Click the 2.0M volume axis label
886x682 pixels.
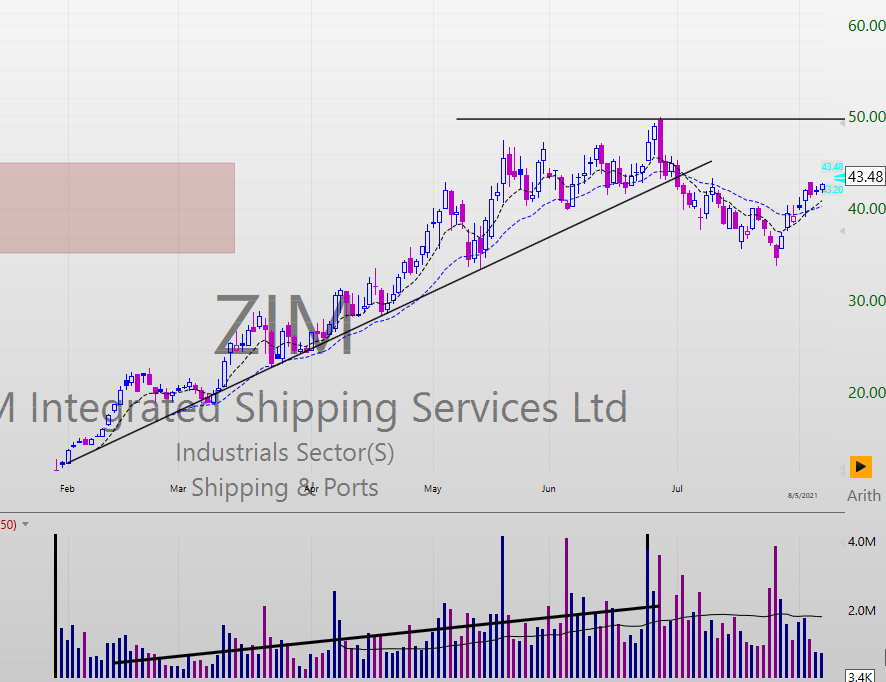[862, 611]
